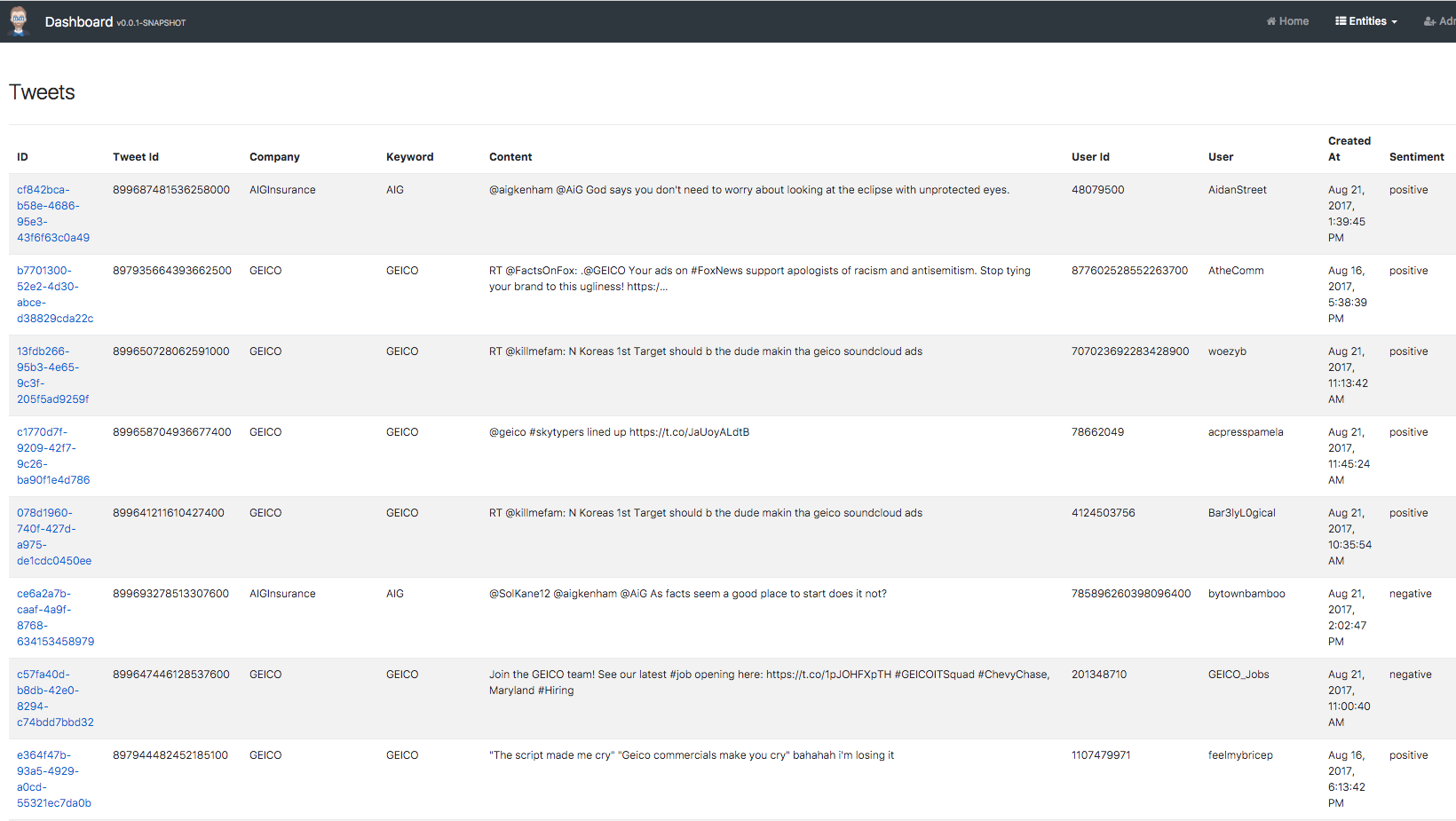Select Tweet Id 899658704936677400

(172, 432)
